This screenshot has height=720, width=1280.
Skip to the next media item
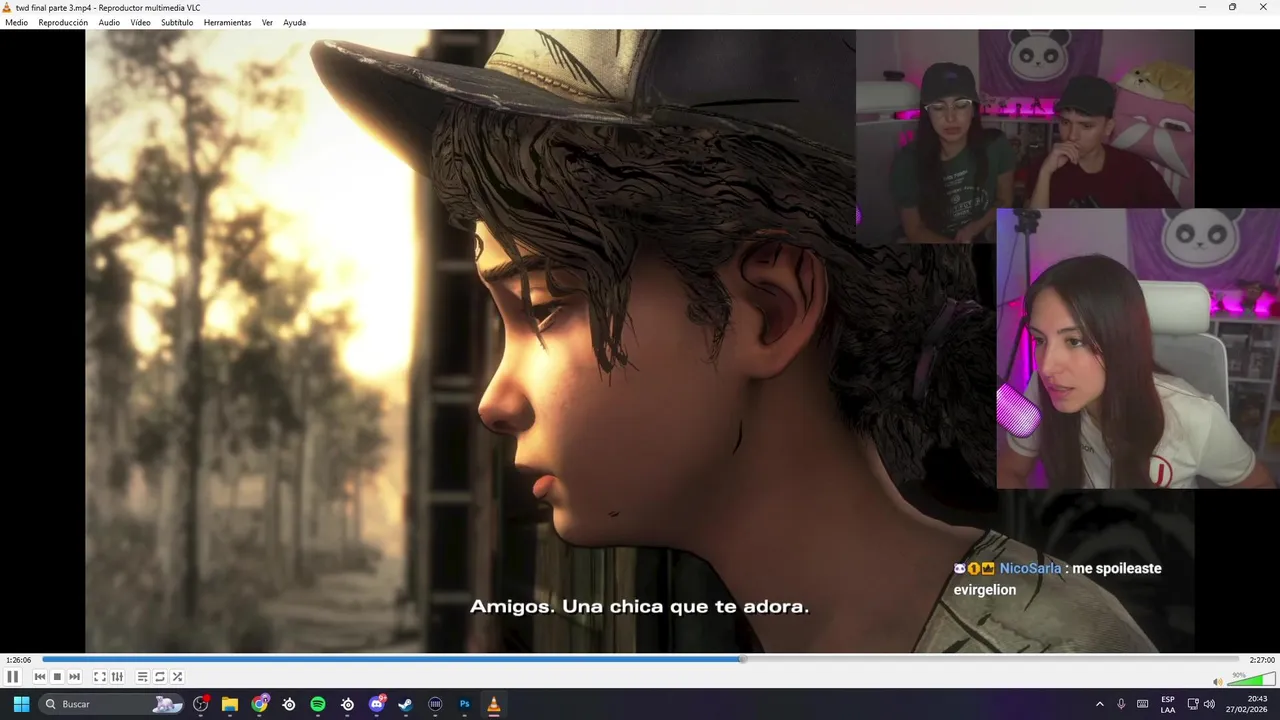click(x=74, y=677)
